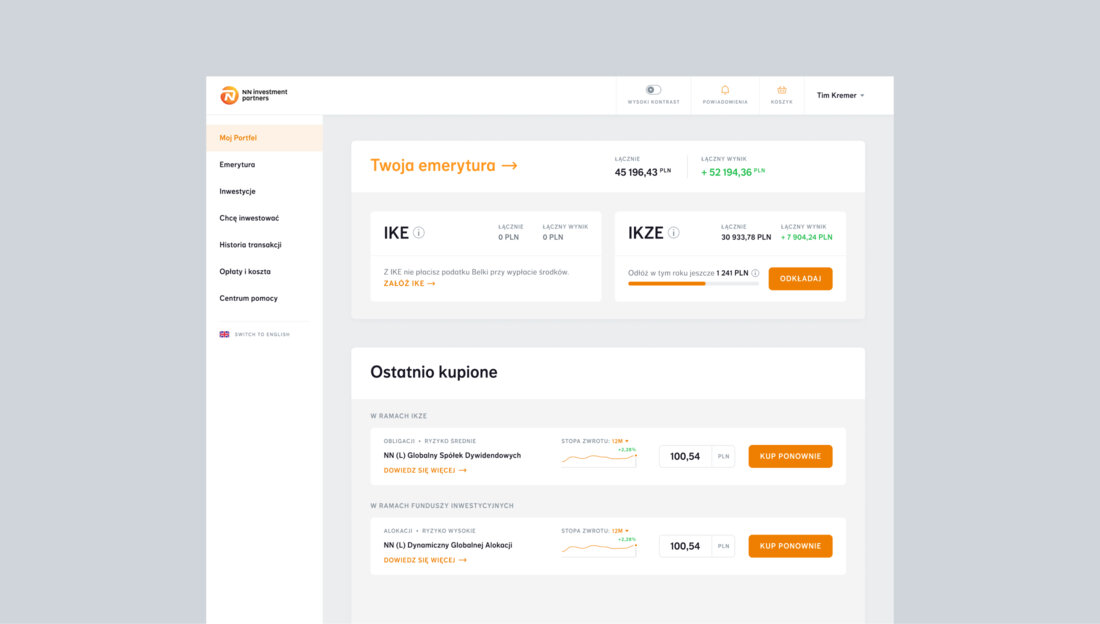Open notifications bell icon (Powiadomienia)
1100x624 pixels.
[x=725, y=90]
